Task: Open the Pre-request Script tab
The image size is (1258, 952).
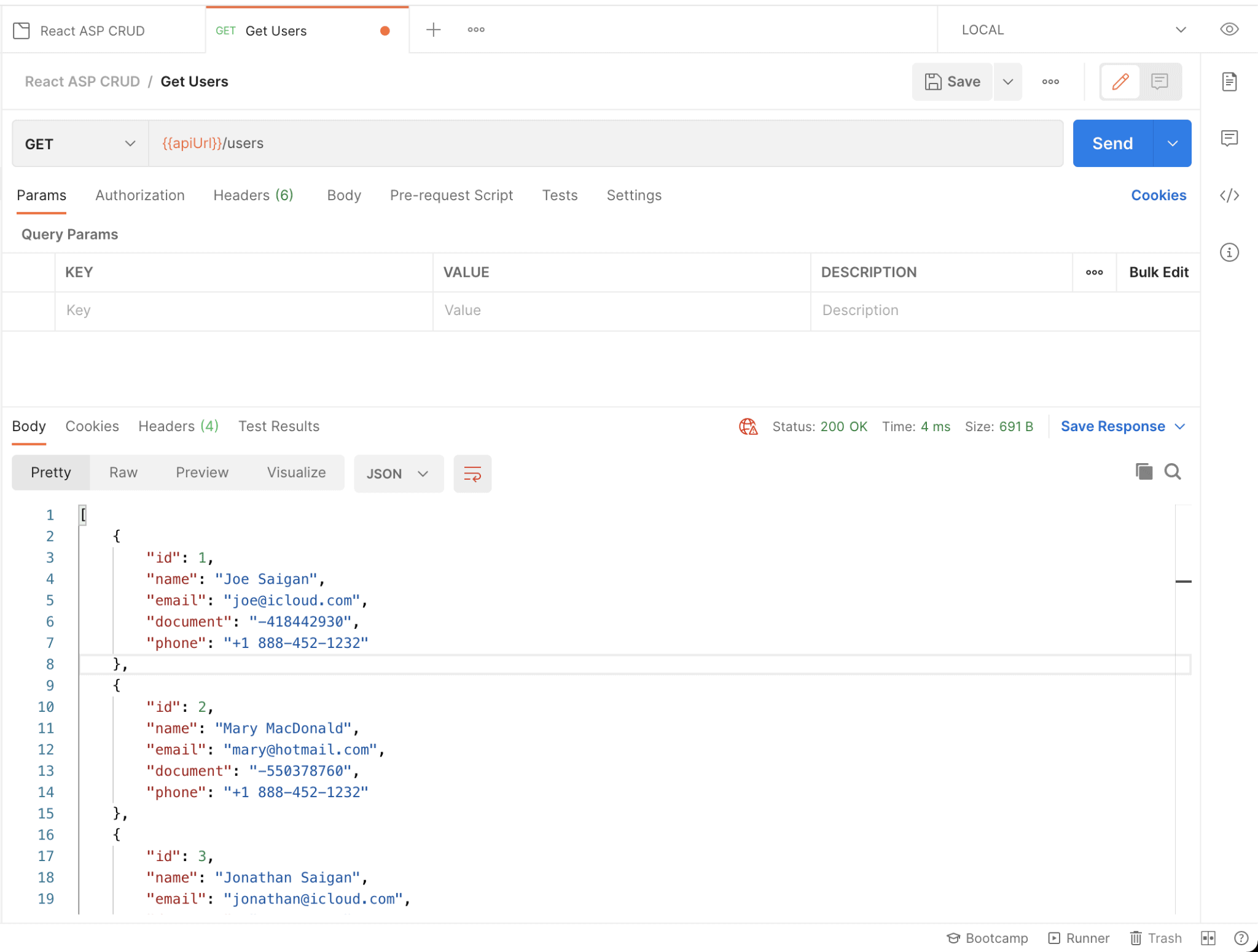Action: pos(451,195)
